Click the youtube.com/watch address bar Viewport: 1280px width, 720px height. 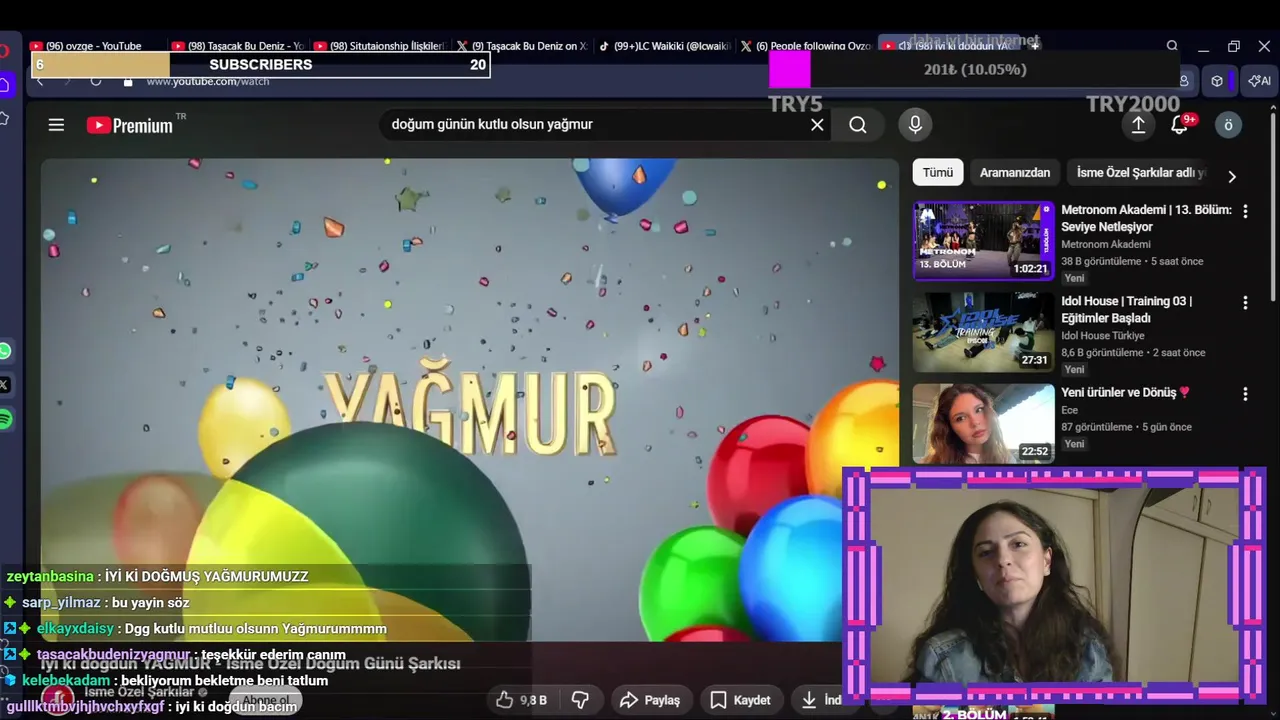click(208, 81)
